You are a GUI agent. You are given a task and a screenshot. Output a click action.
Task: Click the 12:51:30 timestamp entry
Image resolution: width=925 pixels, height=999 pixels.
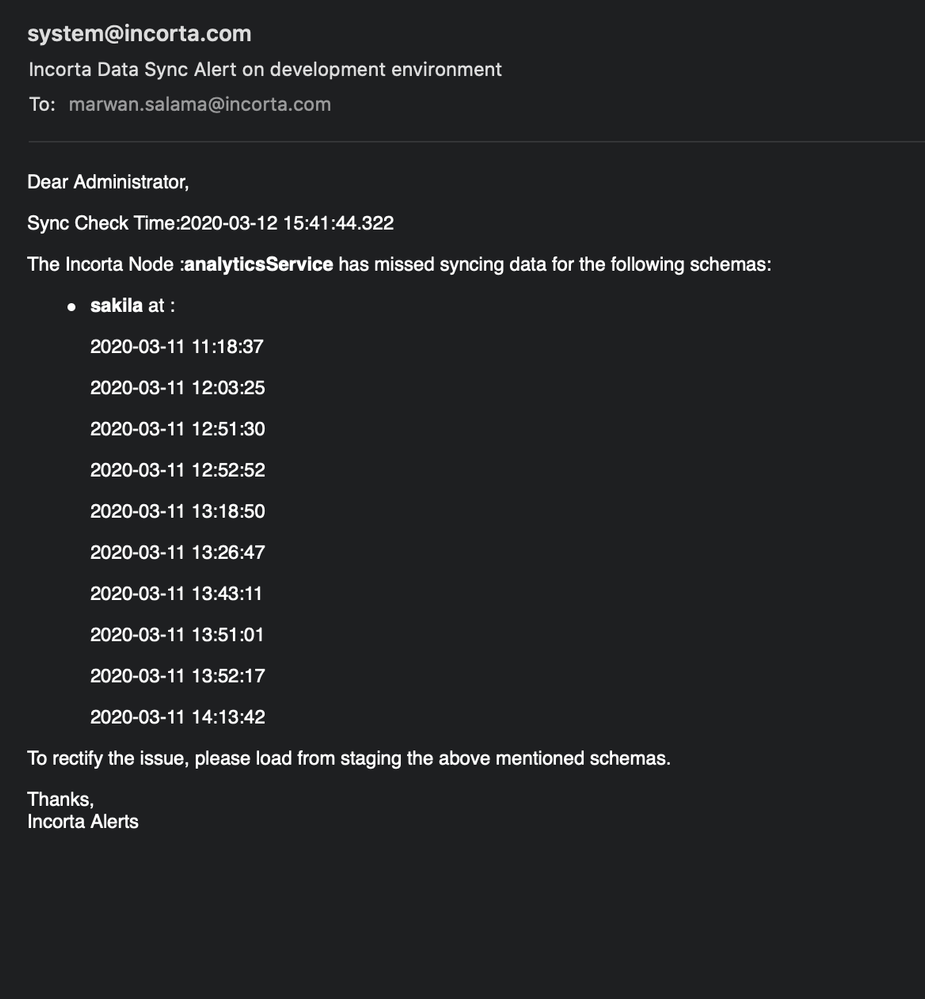(177, 429)
